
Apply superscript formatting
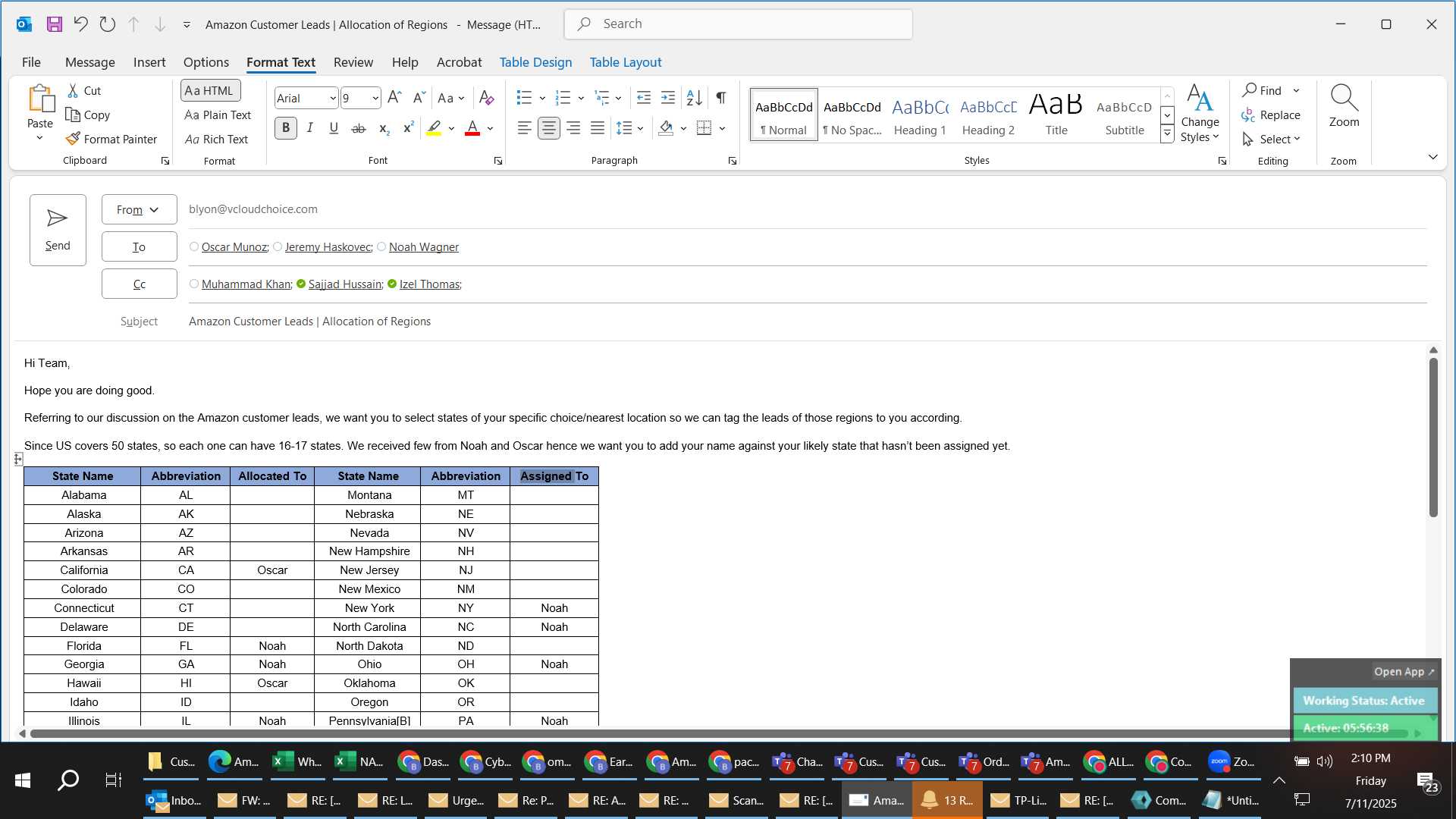click(408, 128)
